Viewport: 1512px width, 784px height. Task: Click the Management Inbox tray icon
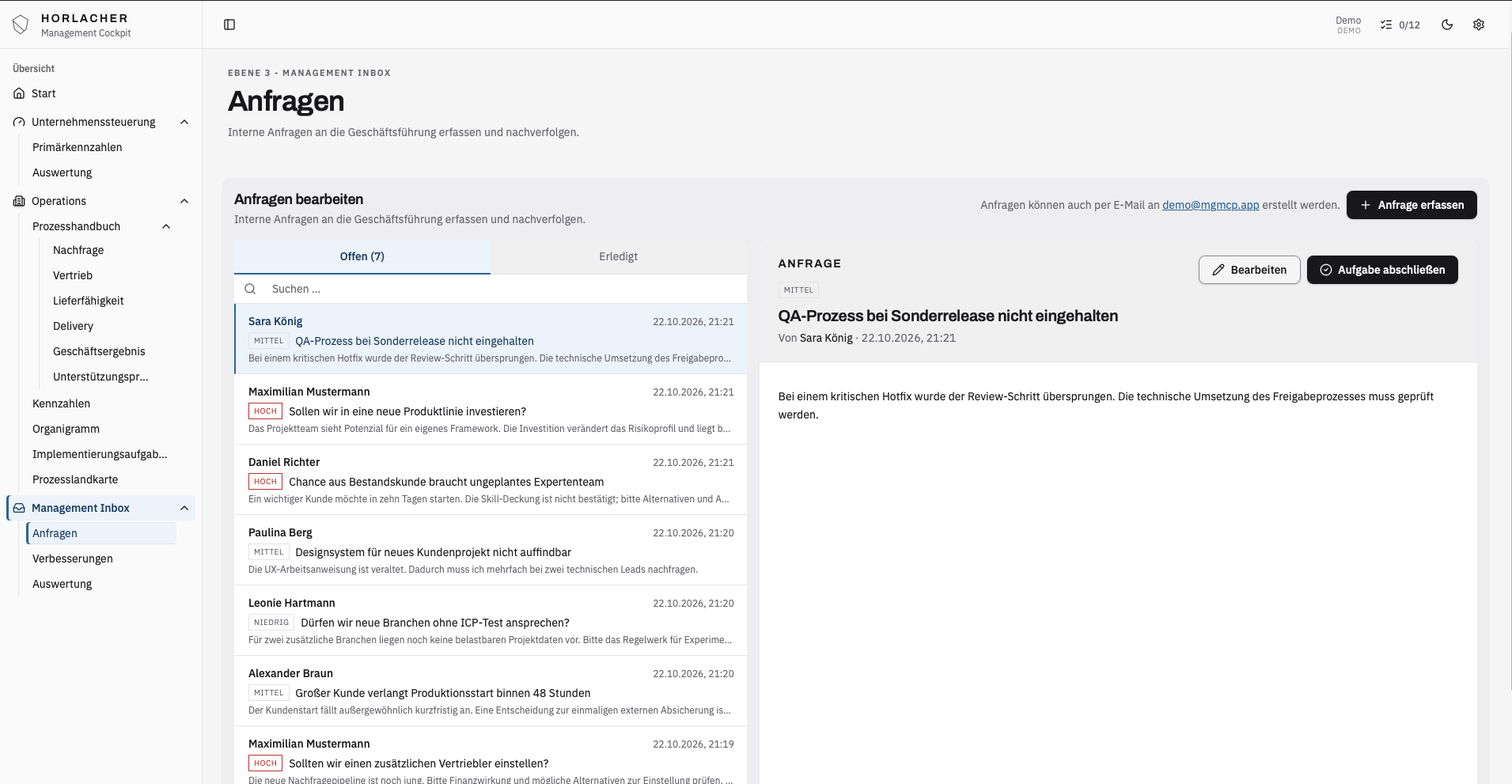[x=19, y=508]
